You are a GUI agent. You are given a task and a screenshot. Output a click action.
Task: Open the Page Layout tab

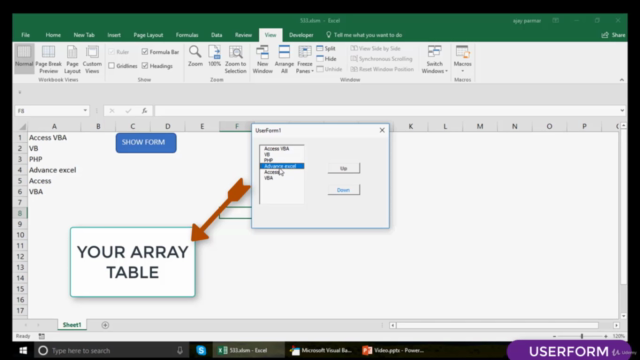click(x=148, y=35)
